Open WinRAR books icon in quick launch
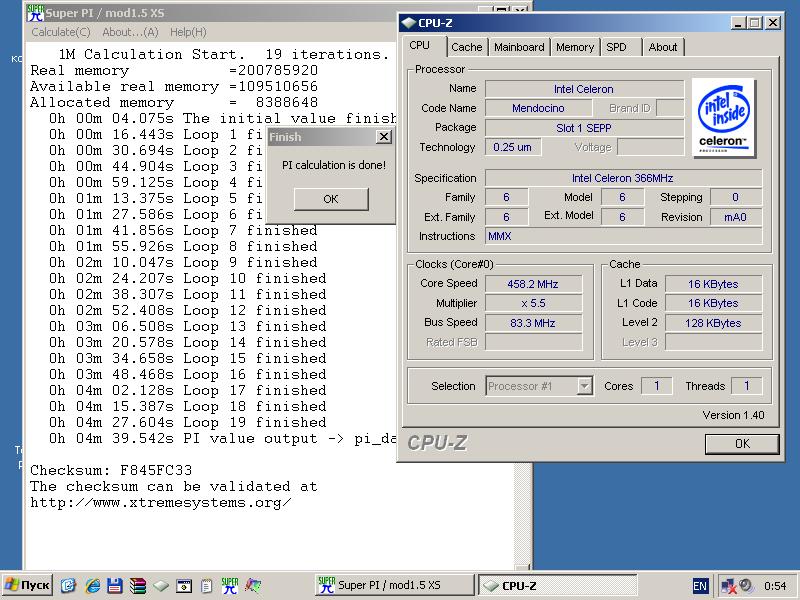 [137, 585]
